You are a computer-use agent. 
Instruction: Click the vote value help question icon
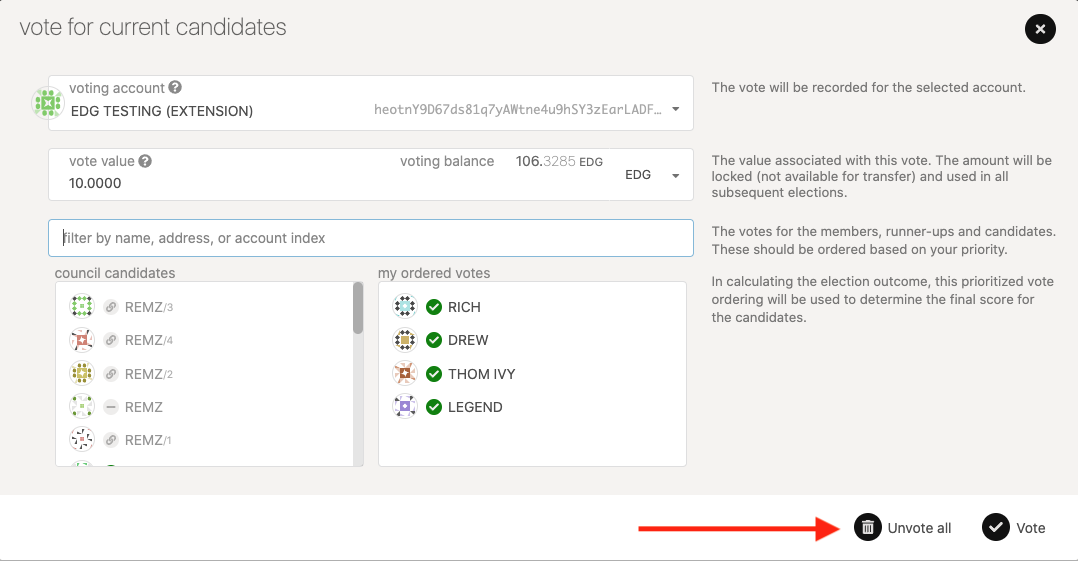coord(145,161)
